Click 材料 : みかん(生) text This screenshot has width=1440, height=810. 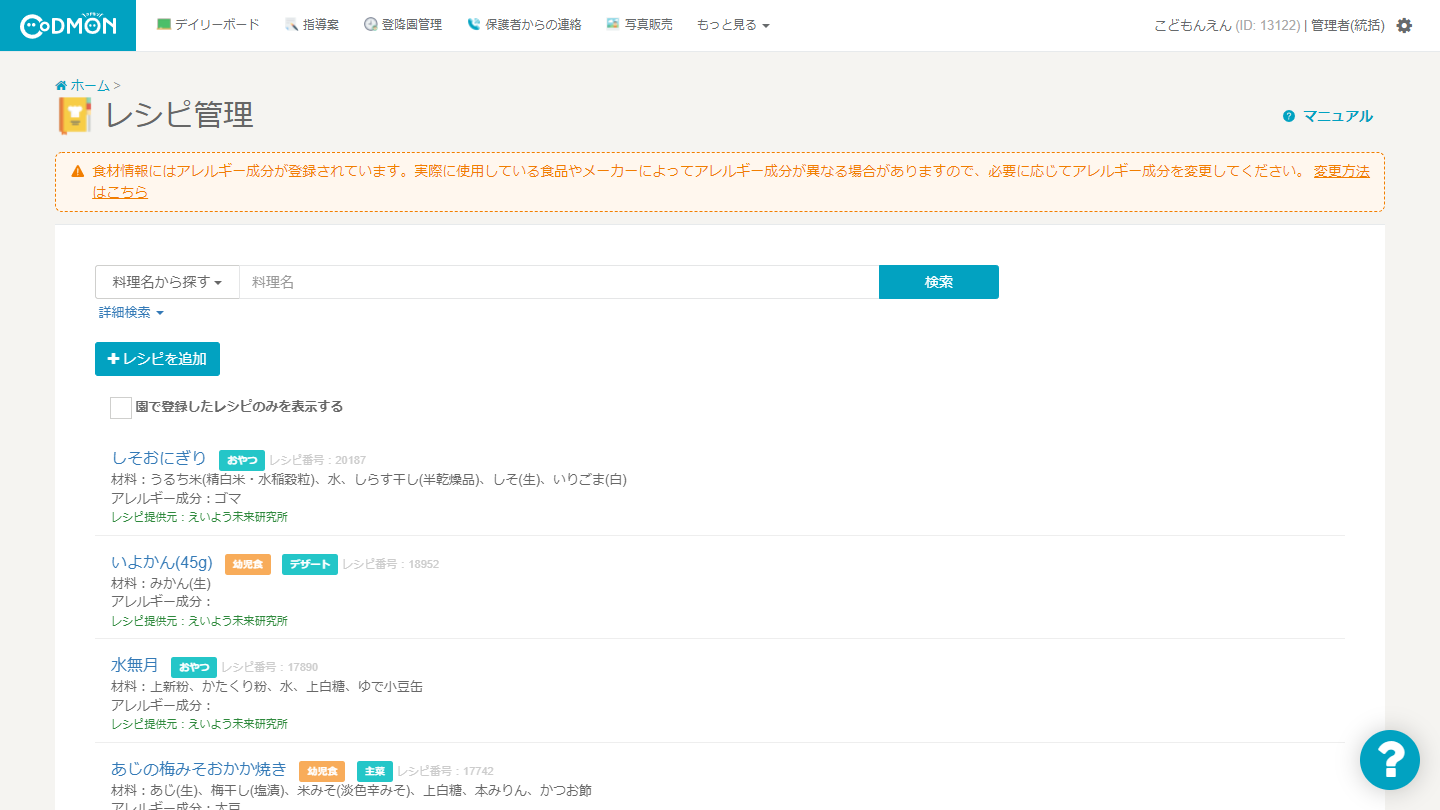[x=161, y=583]
